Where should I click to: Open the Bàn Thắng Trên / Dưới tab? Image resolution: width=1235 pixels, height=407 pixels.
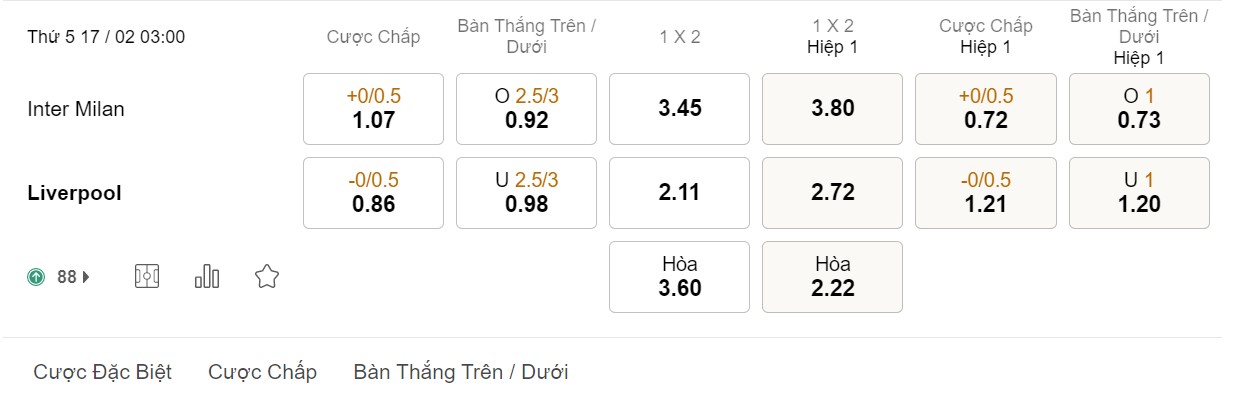tap(460, 372)
